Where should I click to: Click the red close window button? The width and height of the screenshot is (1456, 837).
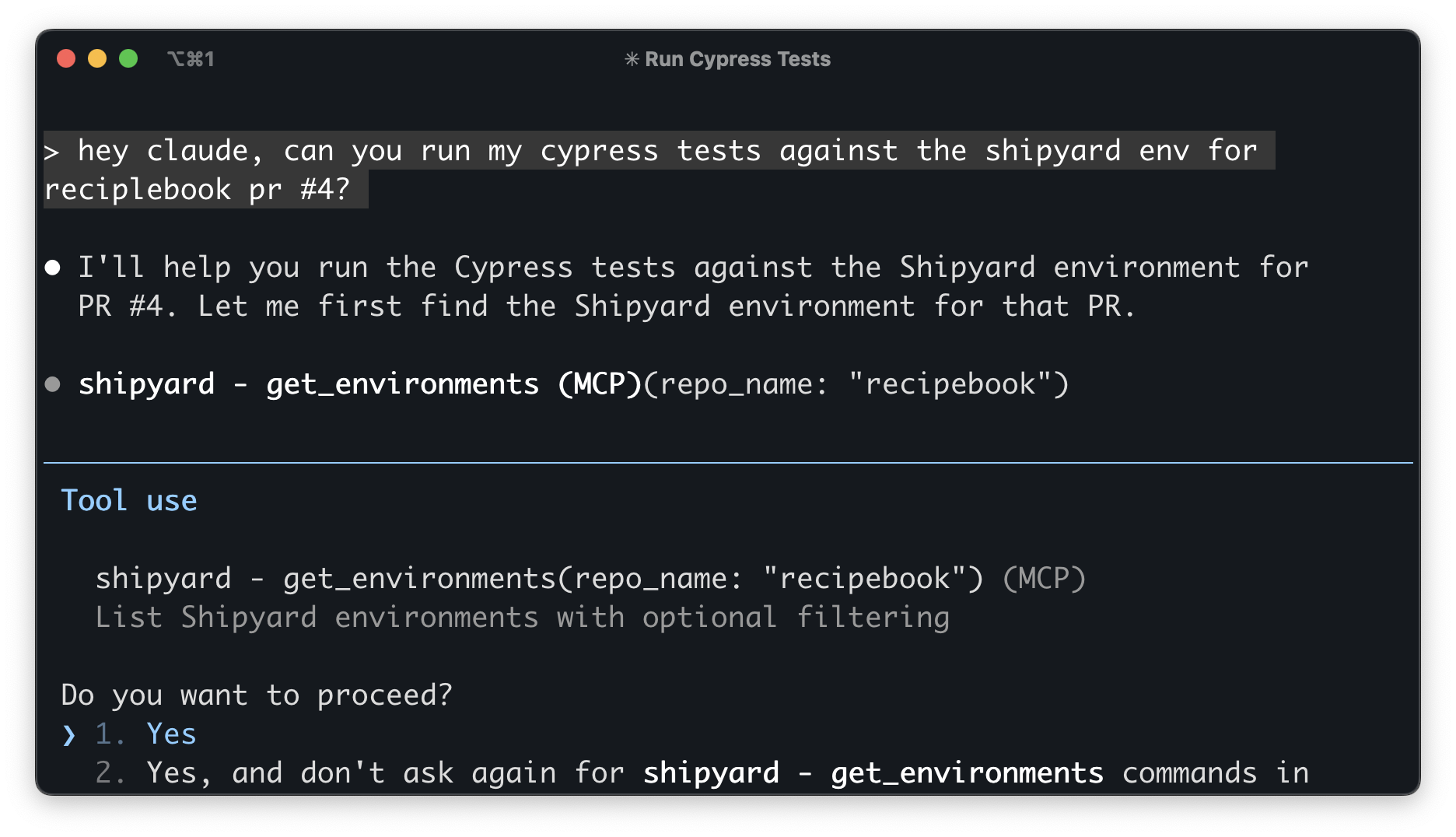[66, 59]
